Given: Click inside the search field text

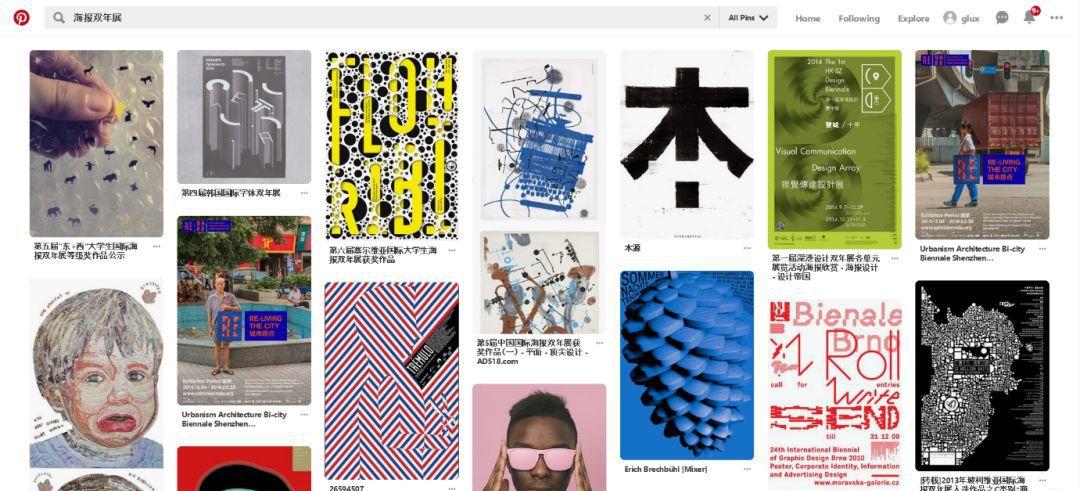Looking at the screenshot, I should [x=97, y=18].
